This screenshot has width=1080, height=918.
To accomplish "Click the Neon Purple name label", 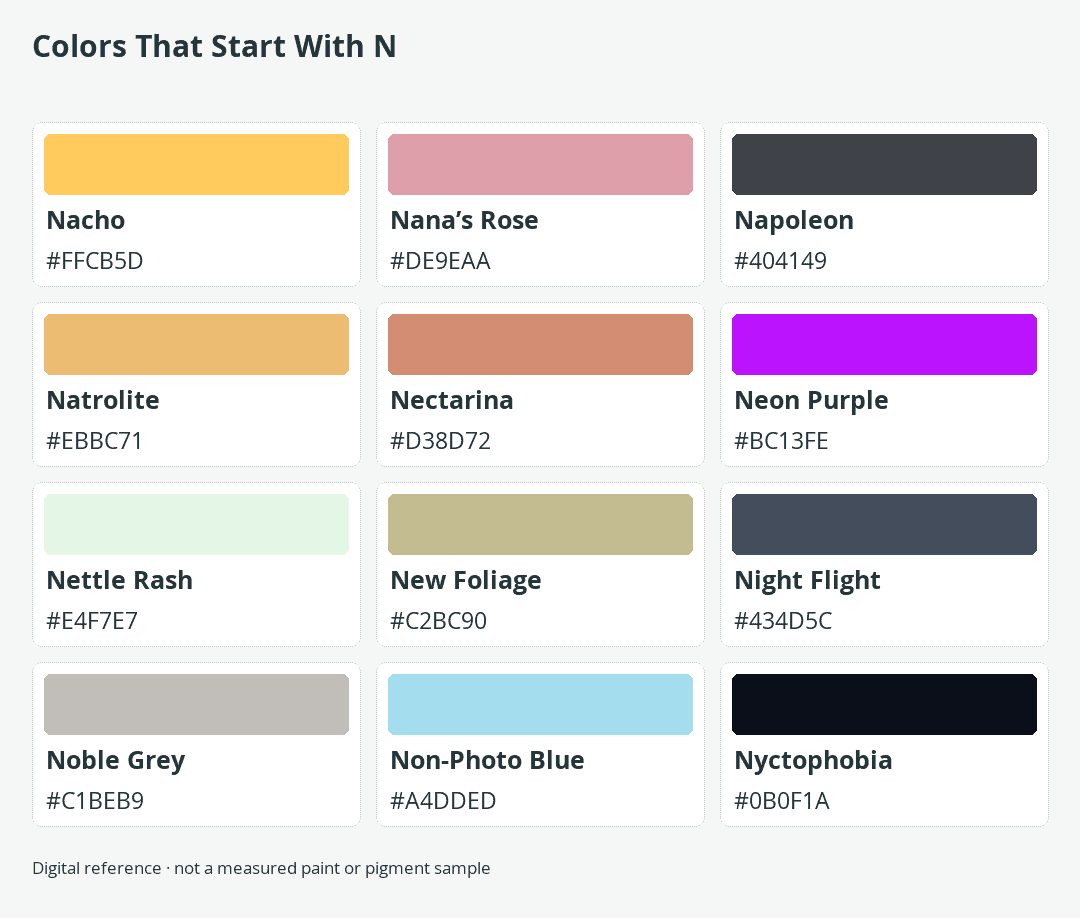I will (x=811, y=401).
